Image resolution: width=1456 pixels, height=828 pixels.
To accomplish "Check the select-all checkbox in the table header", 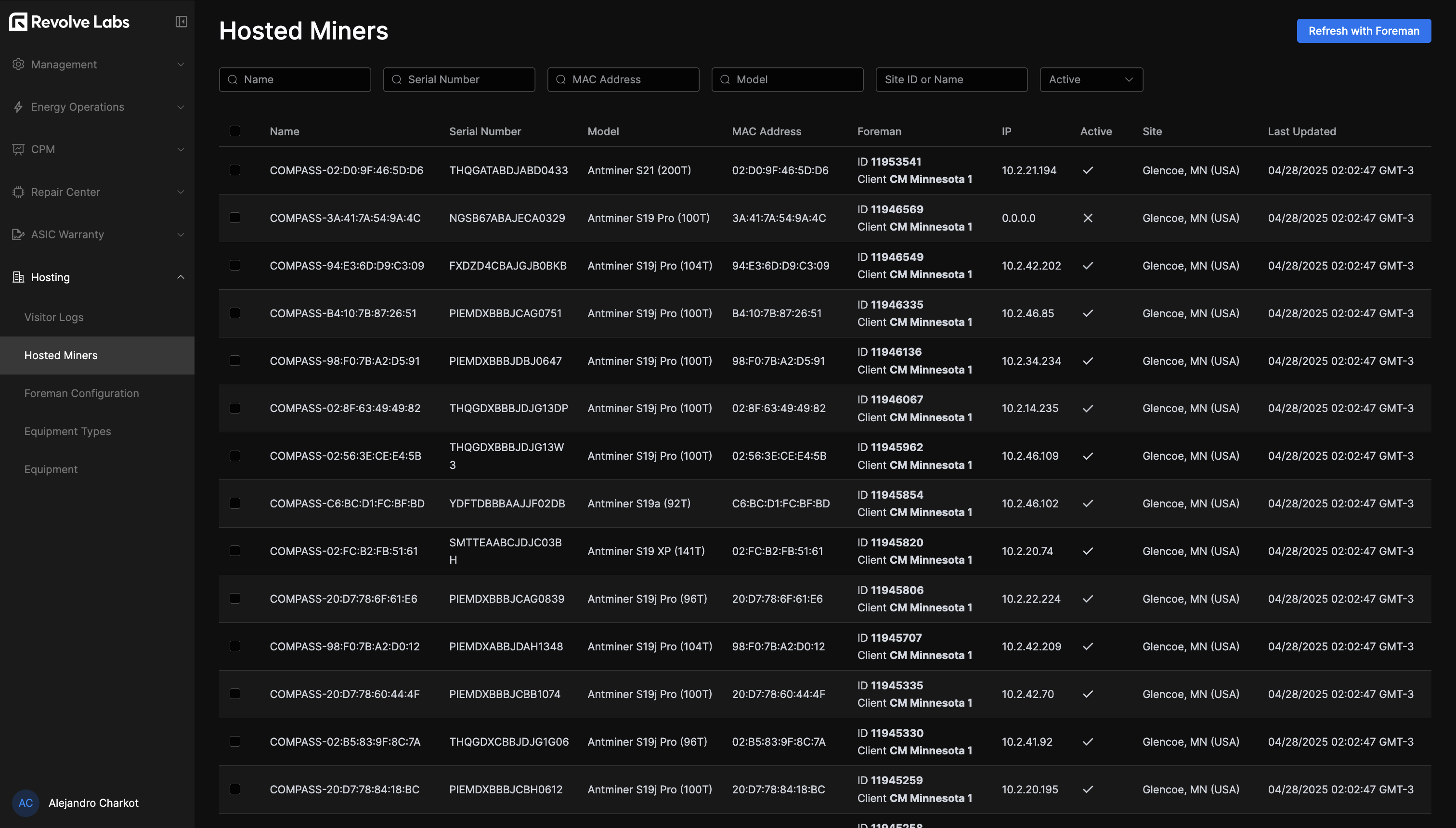I will tap(235, 131).
